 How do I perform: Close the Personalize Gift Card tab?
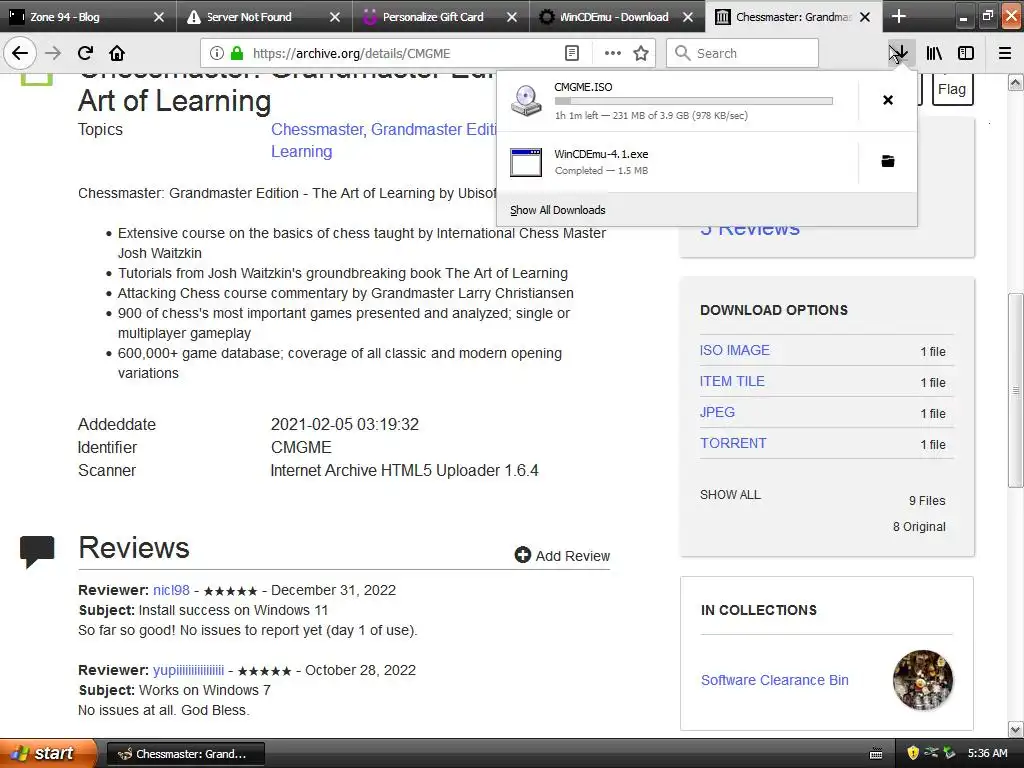pyautogui.click(x=512, y=17)
